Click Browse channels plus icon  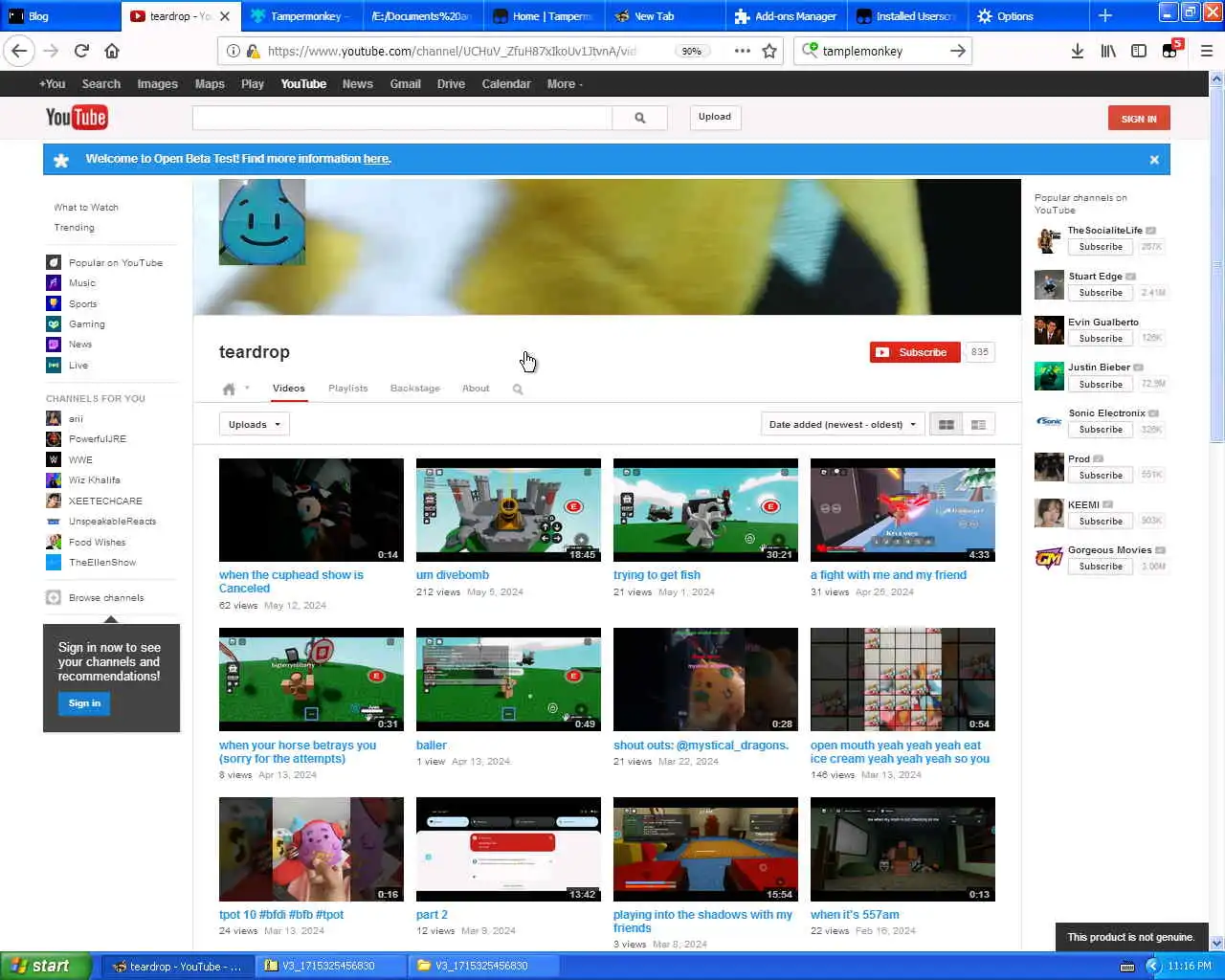[x=54, y=598]
